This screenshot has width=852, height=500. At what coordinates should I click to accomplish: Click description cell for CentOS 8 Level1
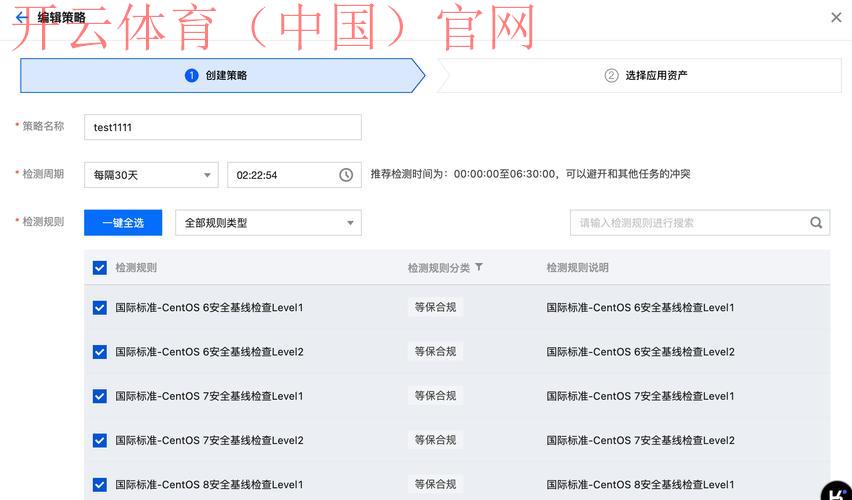[x=640, y=485]
